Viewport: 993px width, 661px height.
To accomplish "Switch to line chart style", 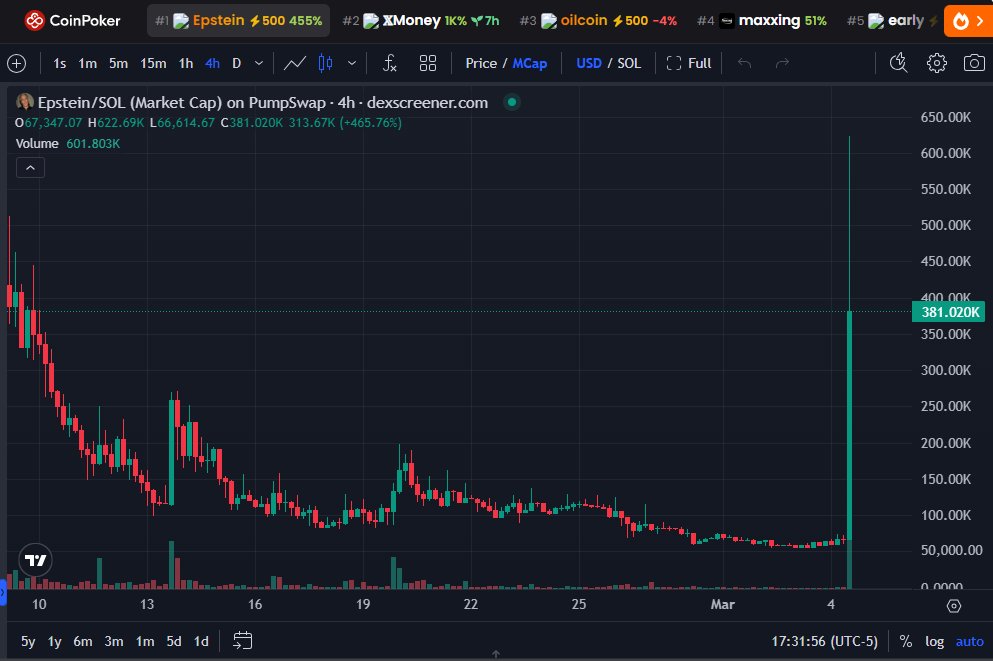I will point(294,63).
